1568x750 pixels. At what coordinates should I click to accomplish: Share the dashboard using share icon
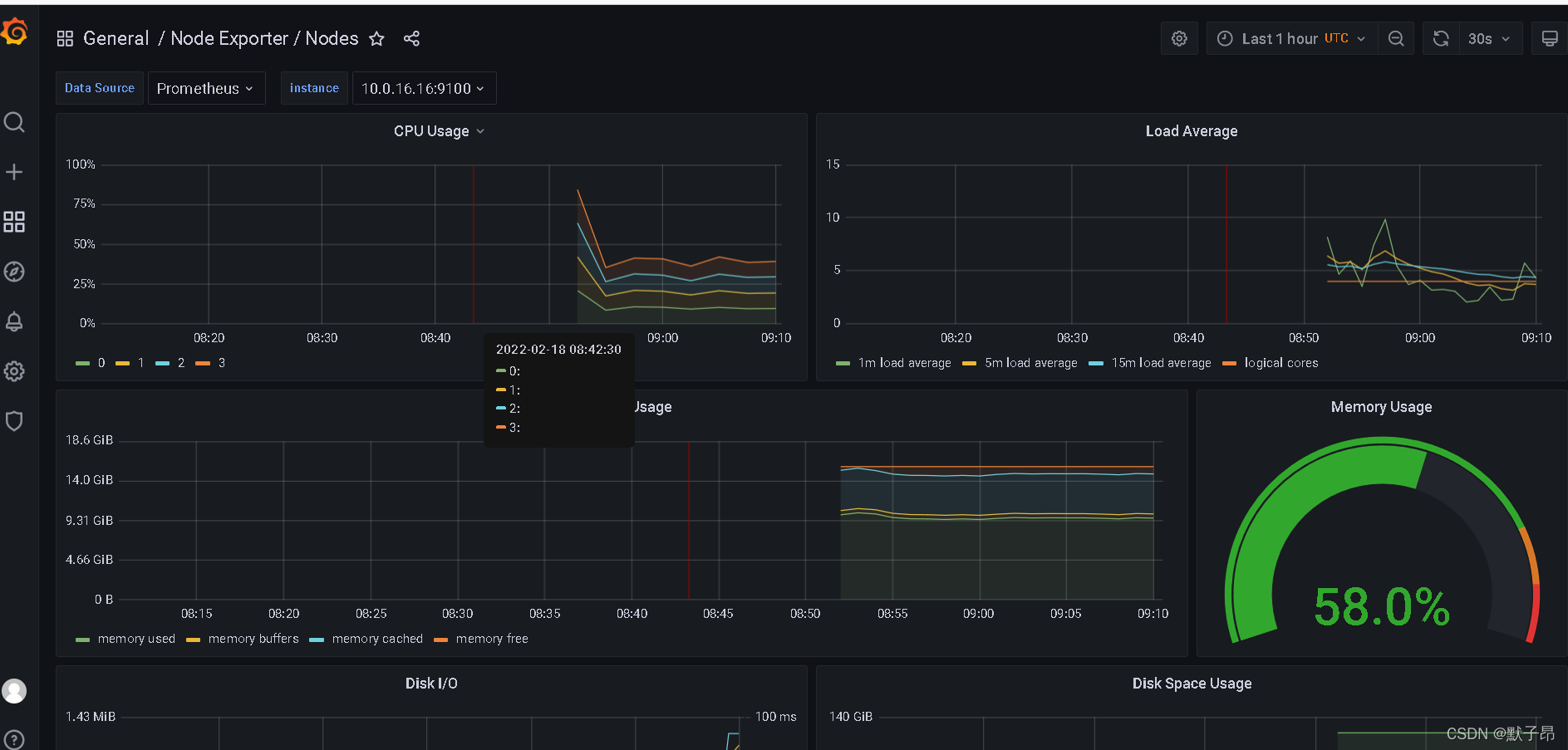click(411, 38)
